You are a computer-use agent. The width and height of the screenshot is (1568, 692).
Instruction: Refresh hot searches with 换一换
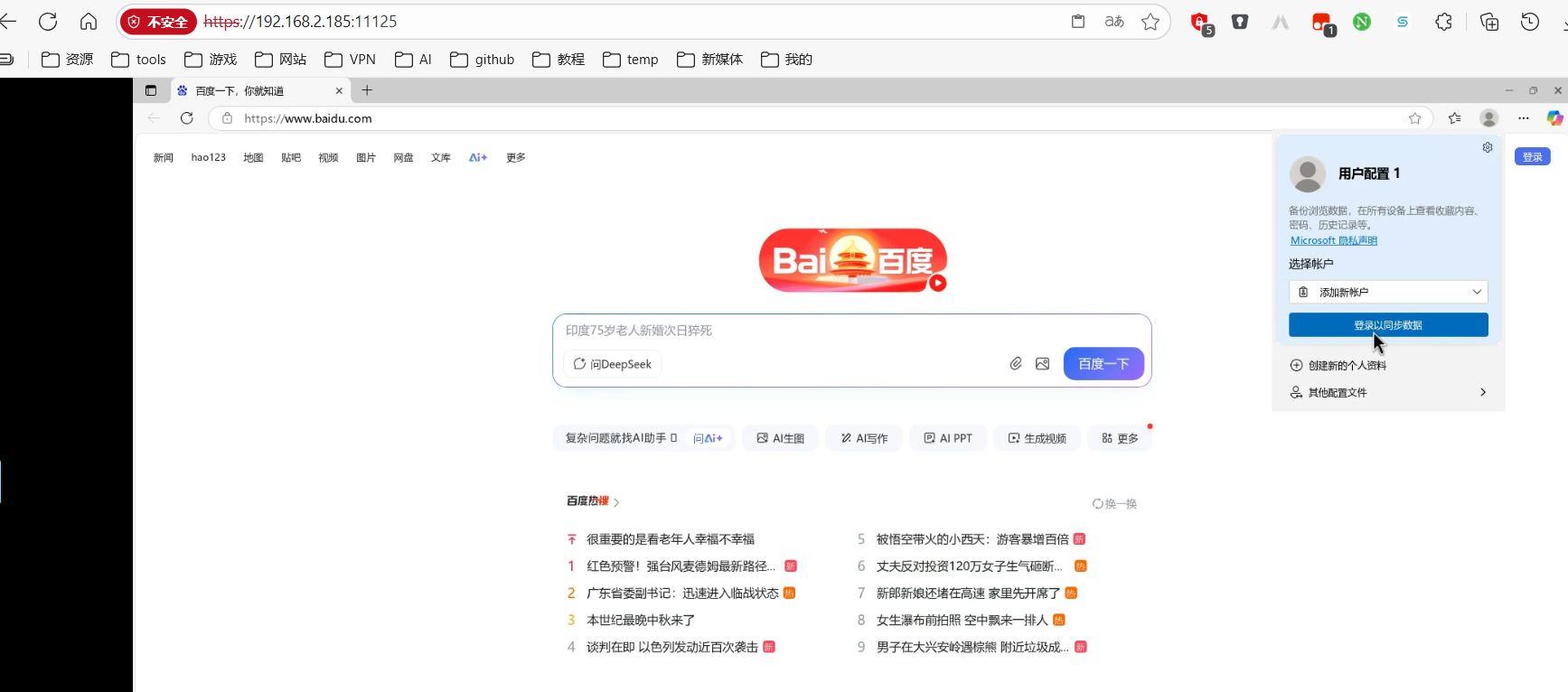pyautogui.click(x=1114, y=503)
